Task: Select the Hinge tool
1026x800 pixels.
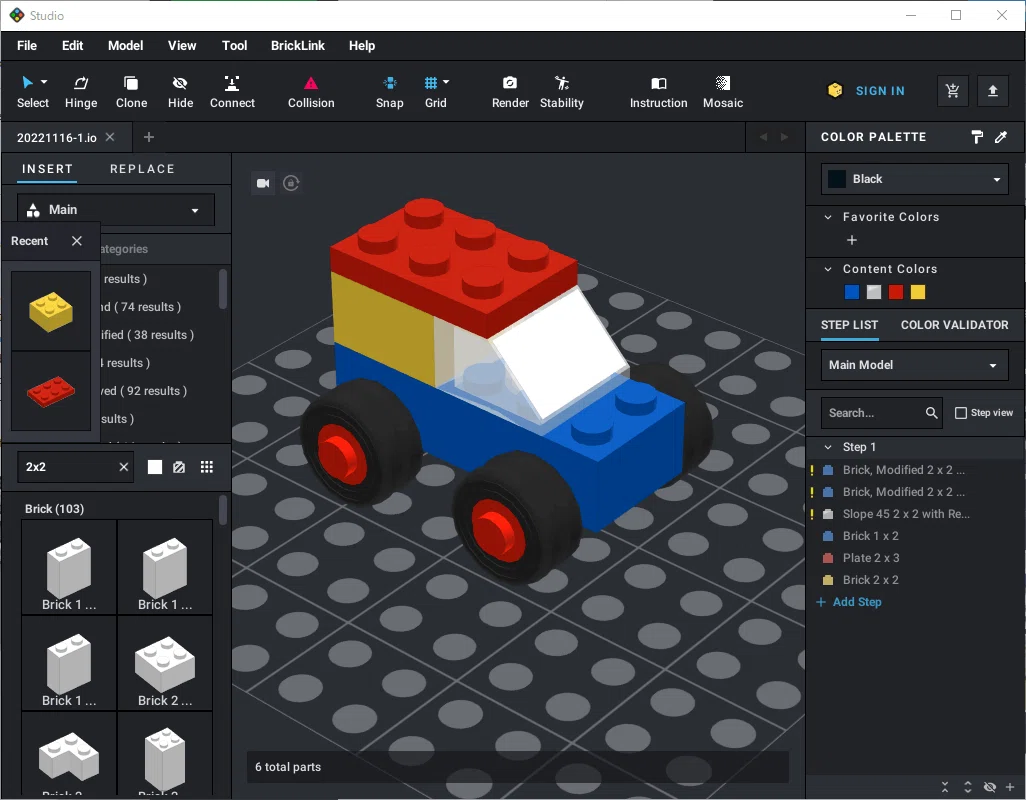Action: [x=81, y=92]
